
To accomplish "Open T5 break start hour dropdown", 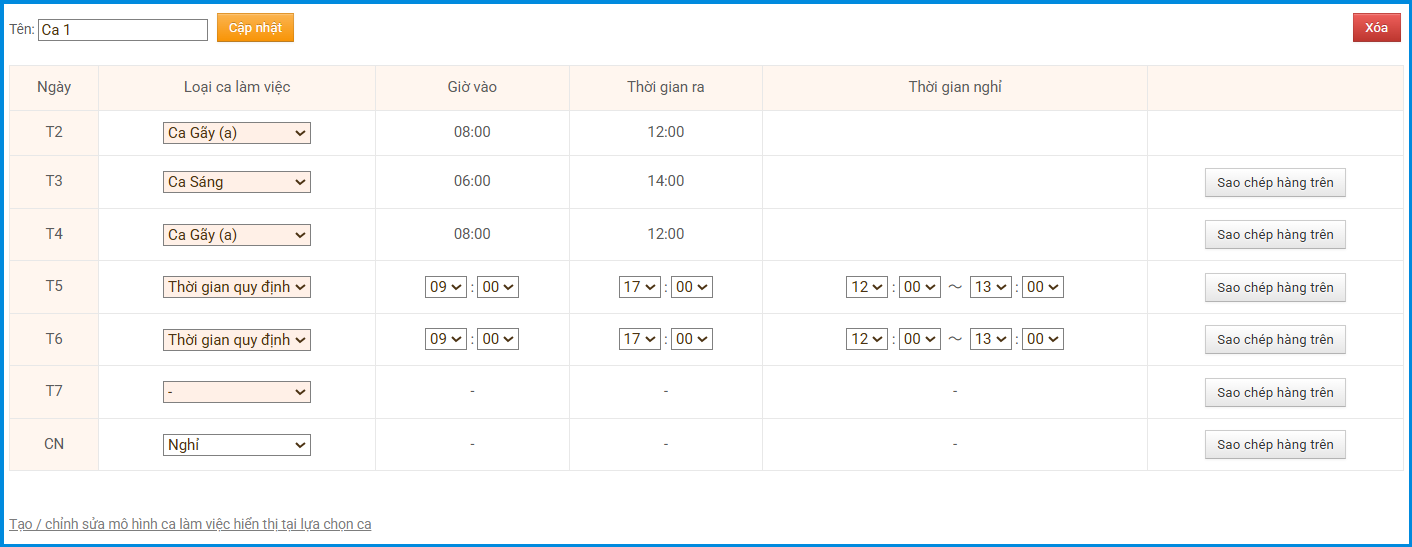I will click(867, 287).
